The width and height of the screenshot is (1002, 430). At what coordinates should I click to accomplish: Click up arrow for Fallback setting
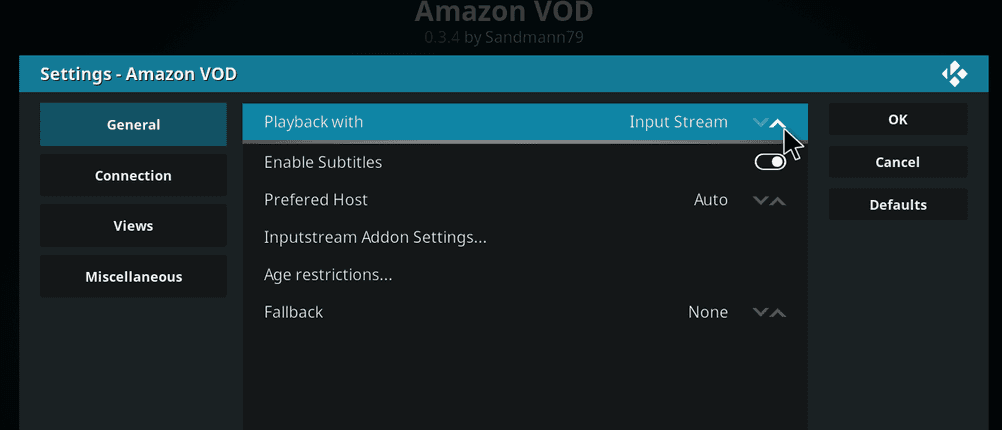(x=779, y=312)
